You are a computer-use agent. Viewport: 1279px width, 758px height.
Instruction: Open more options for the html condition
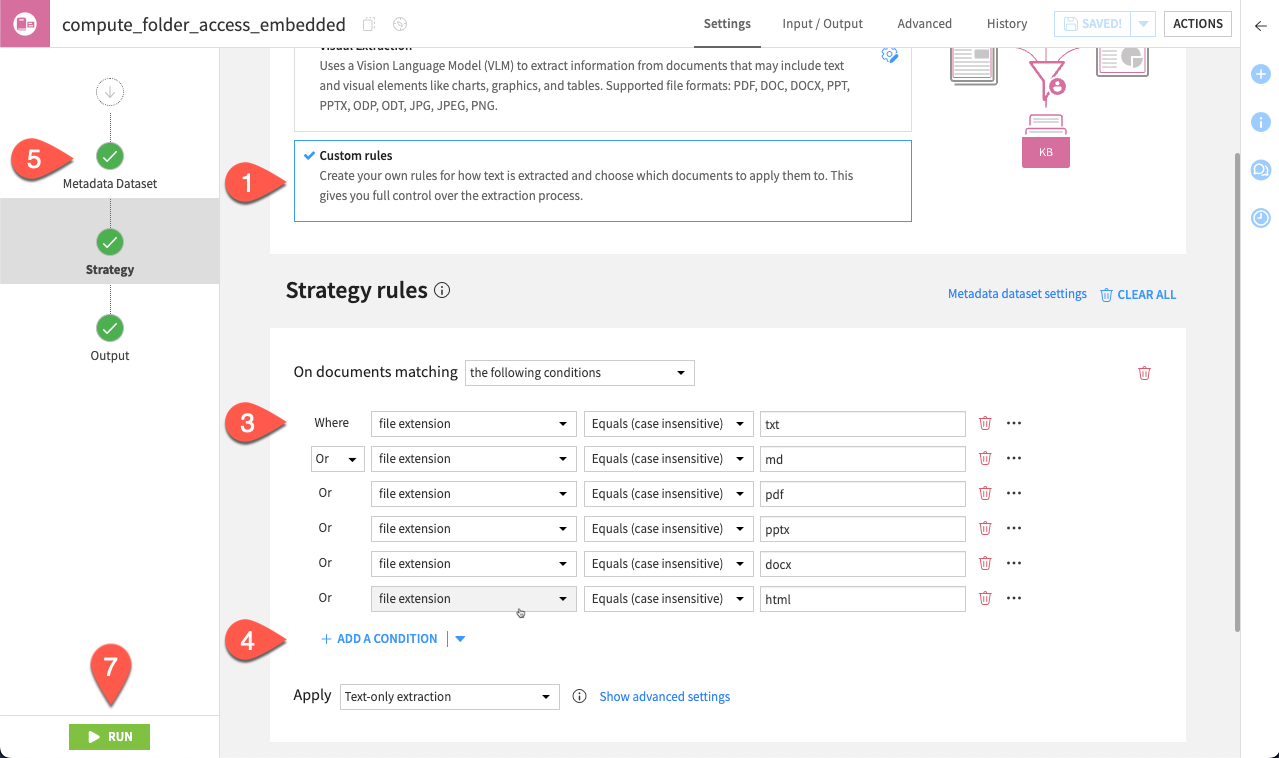1014,599
